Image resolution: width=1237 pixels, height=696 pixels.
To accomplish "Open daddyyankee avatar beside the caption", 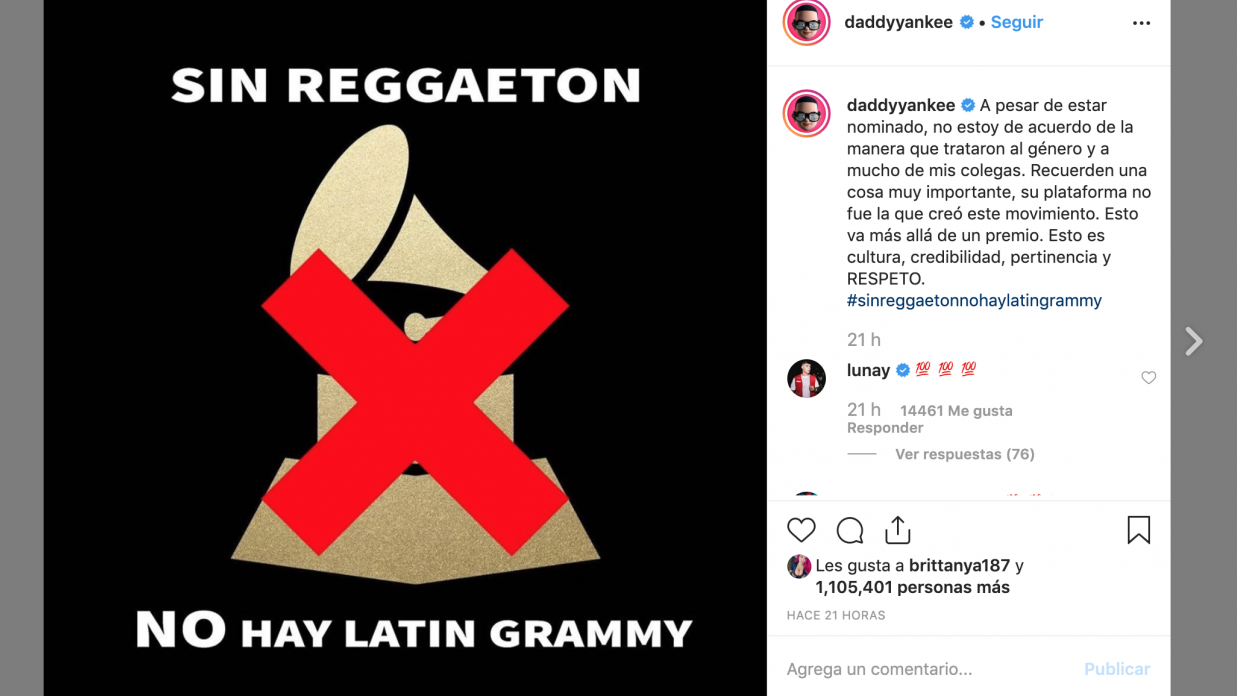I will point(806,113).
